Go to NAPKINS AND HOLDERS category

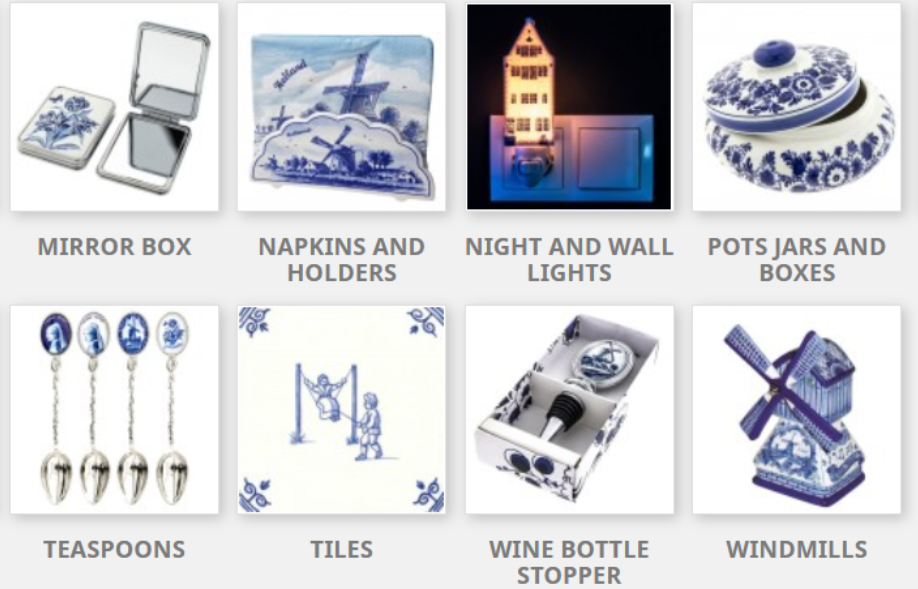pyautogui.click(x=341, y=259)
